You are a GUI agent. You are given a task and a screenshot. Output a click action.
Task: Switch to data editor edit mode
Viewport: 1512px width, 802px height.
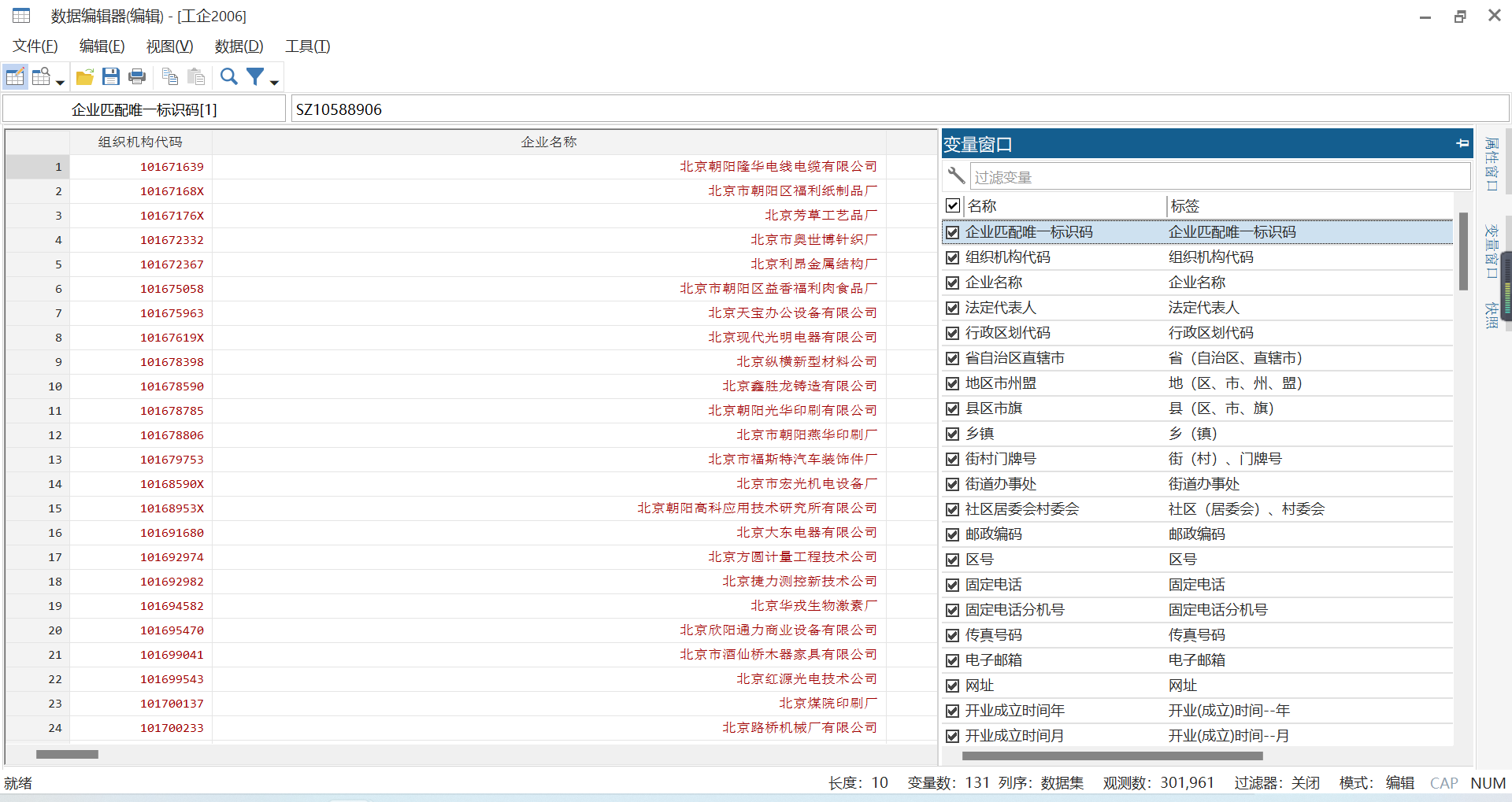pos(15,76)
